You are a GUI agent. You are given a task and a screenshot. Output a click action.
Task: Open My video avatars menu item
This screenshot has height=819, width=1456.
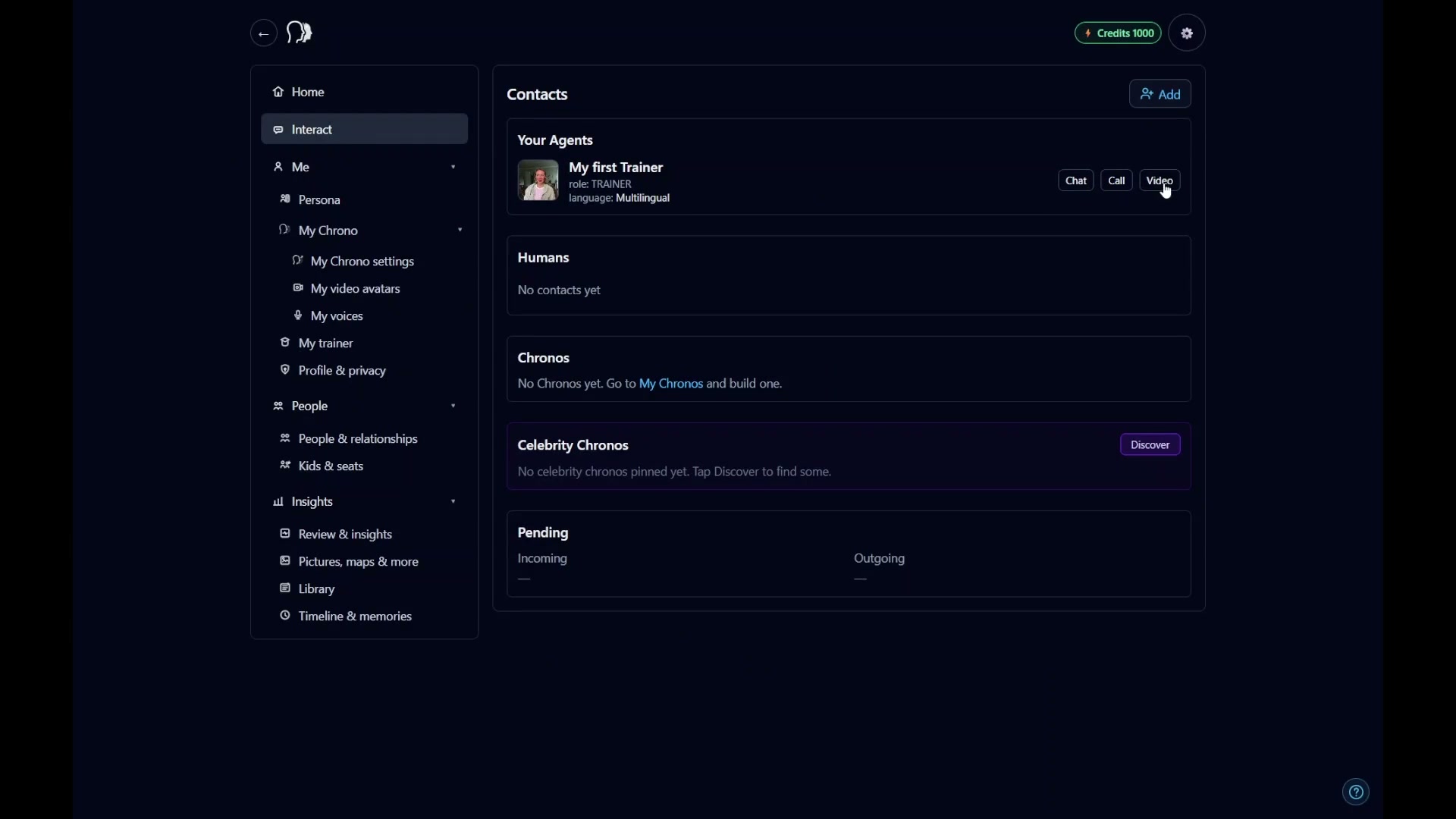tap(355, 289)
